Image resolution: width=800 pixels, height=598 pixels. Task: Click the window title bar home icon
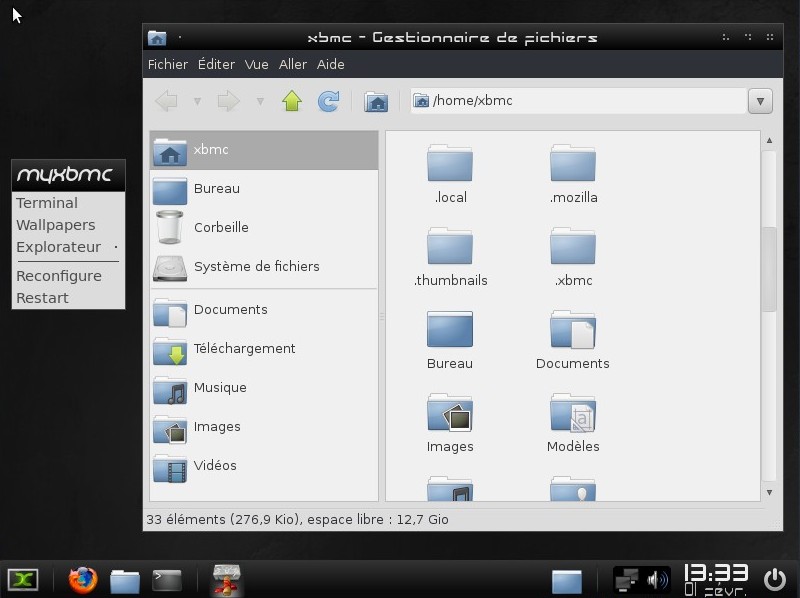pyautogui.click(x=157, y=38)
